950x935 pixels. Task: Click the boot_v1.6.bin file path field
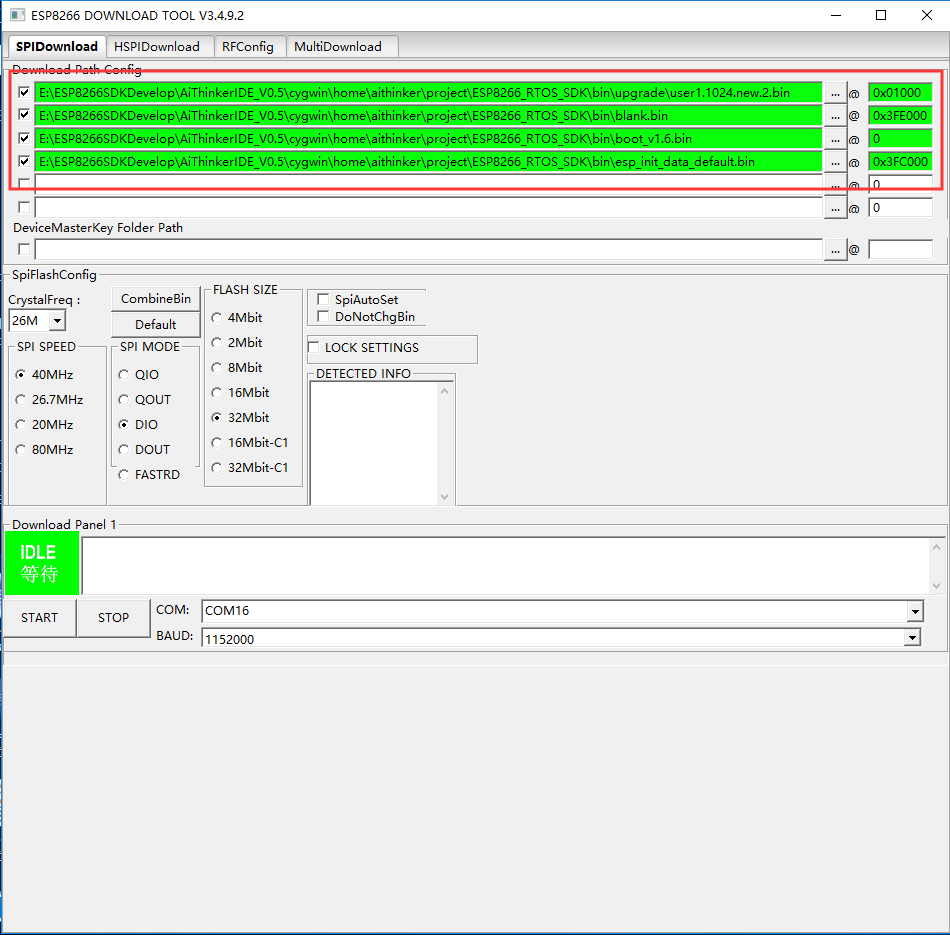point(429,139)
